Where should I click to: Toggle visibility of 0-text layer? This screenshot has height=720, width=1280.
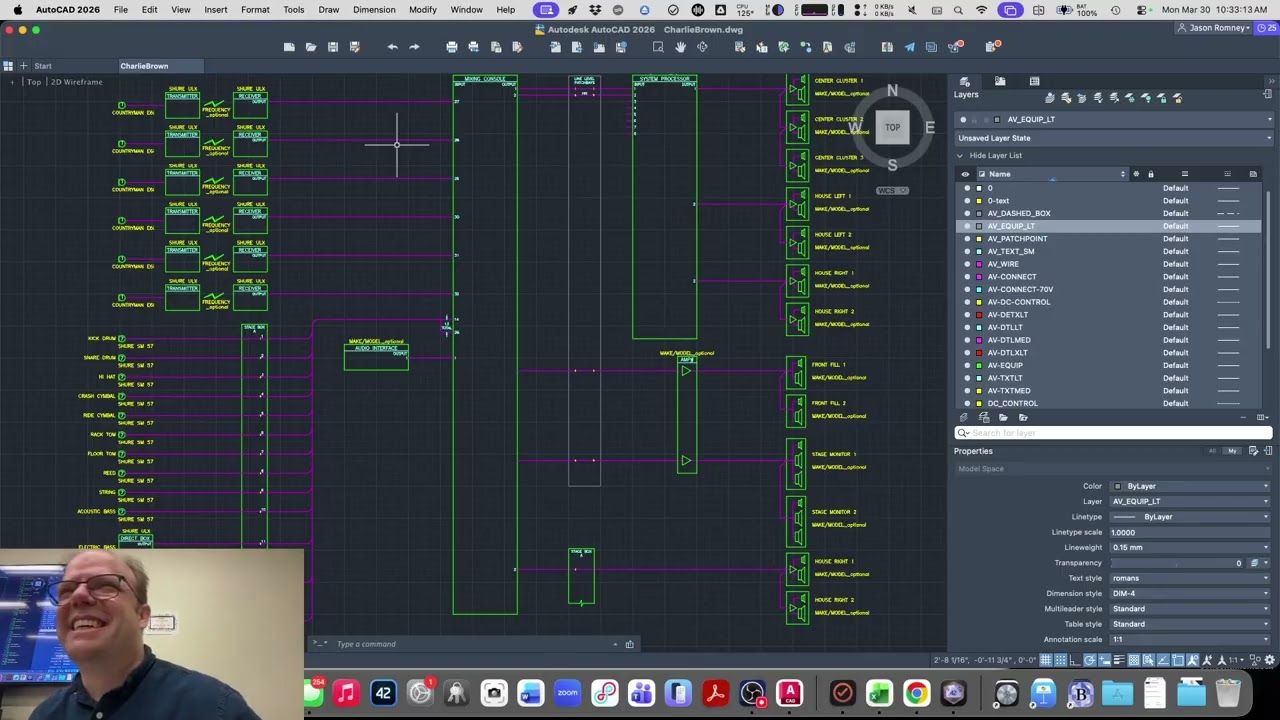(x=966, y=201)
